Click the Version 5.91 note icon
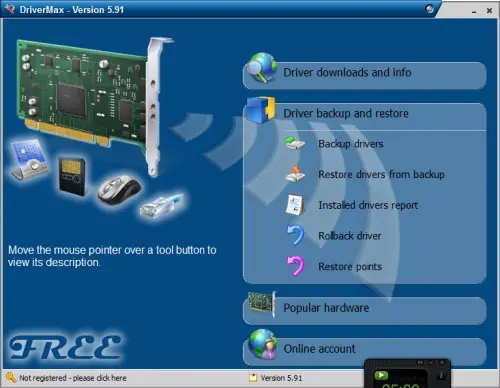 coord(253,378)
